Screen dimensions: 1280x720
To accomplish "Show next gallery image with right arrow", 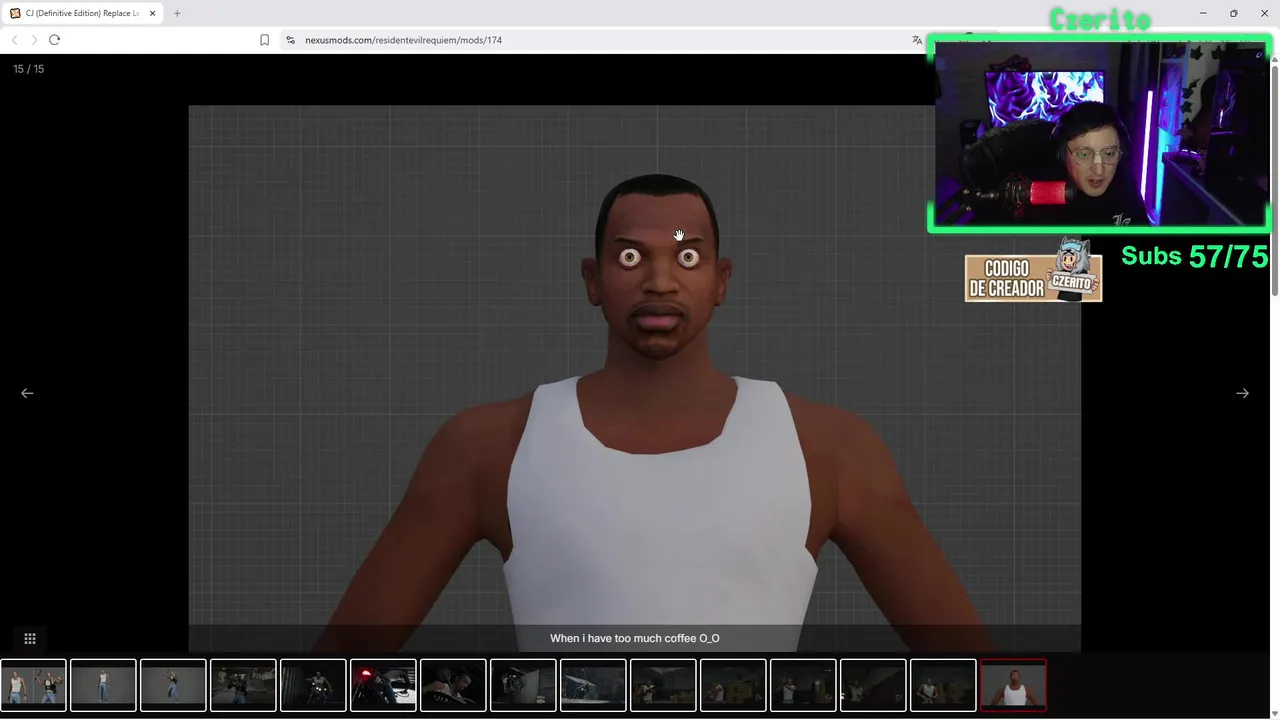I will (1242, 393).
